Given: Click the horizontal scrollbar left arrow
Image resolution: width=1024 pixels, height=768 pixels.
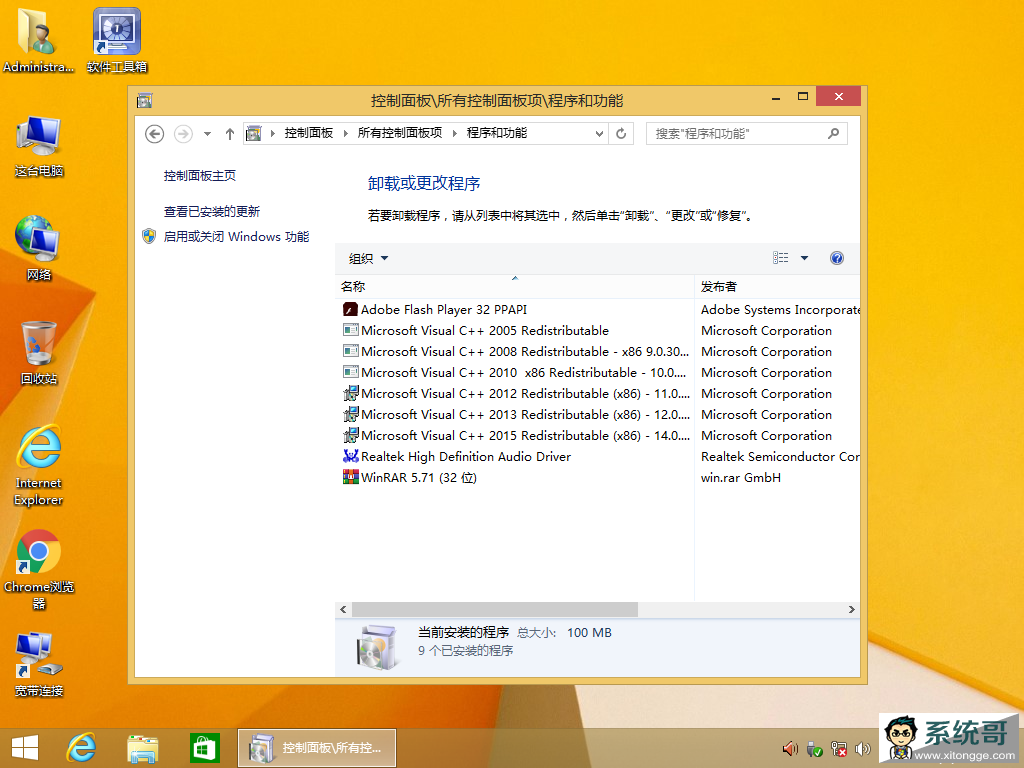Looking at the screenshot, I should click(x=344, y=609).
